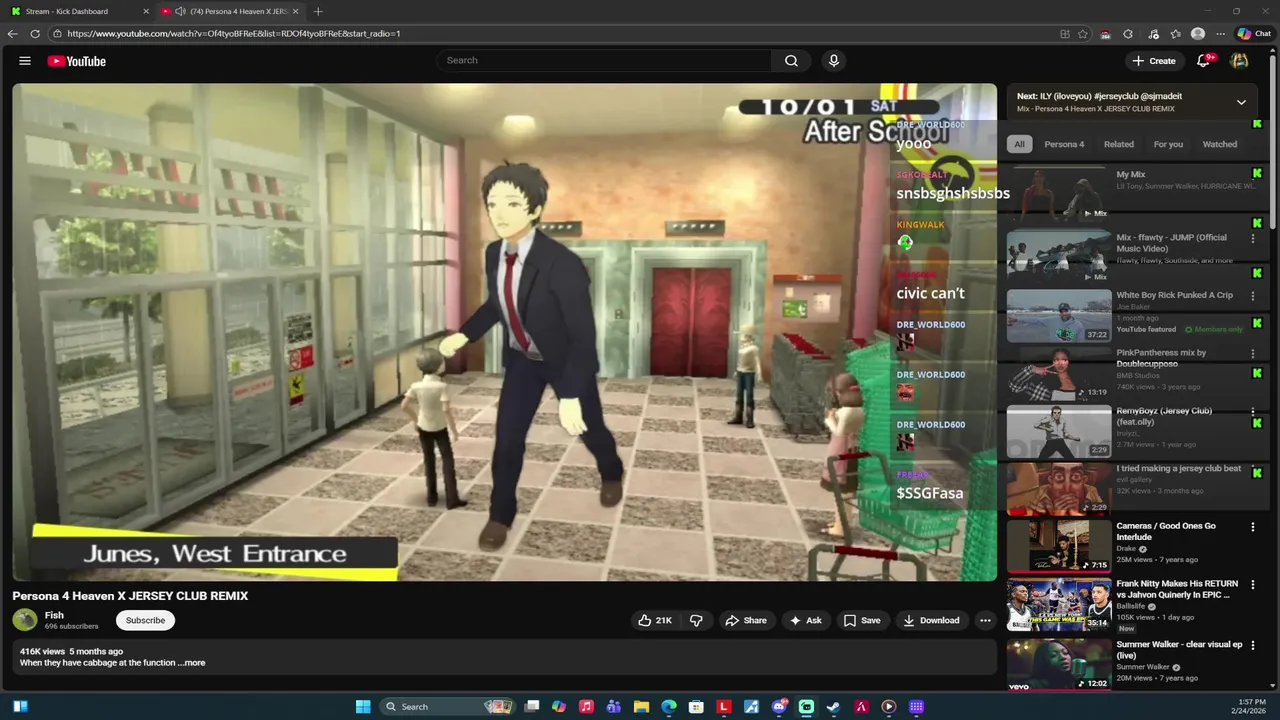Open more actions ellipsis under video
Viewport: 1280px width, 720px height.
985,620
